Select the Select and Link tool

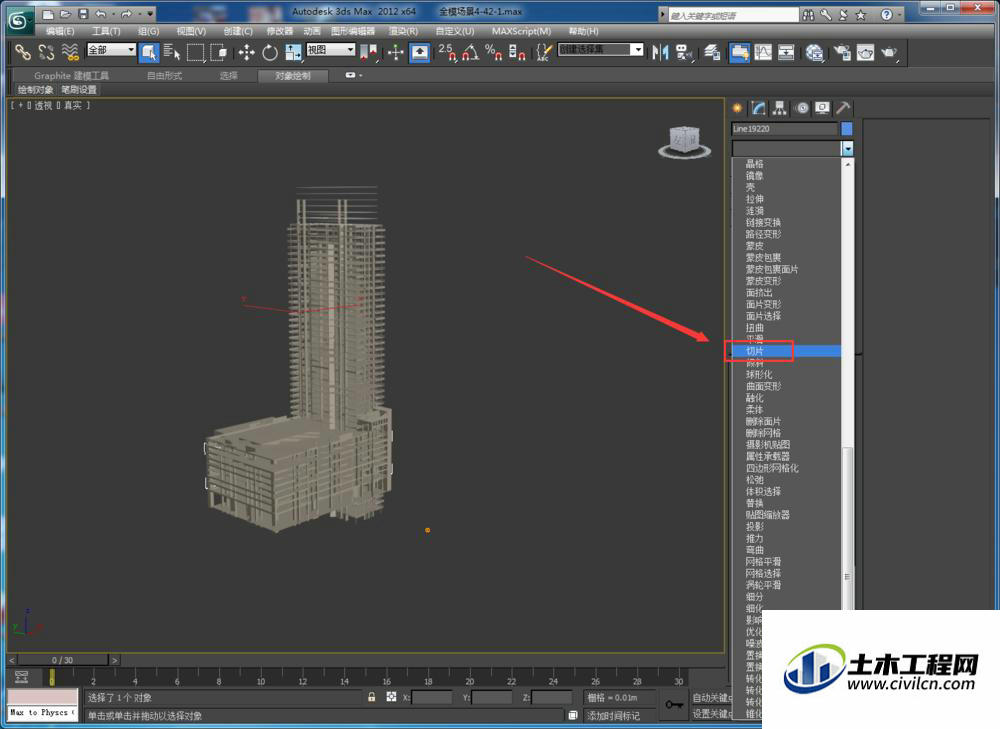(23, 52)
